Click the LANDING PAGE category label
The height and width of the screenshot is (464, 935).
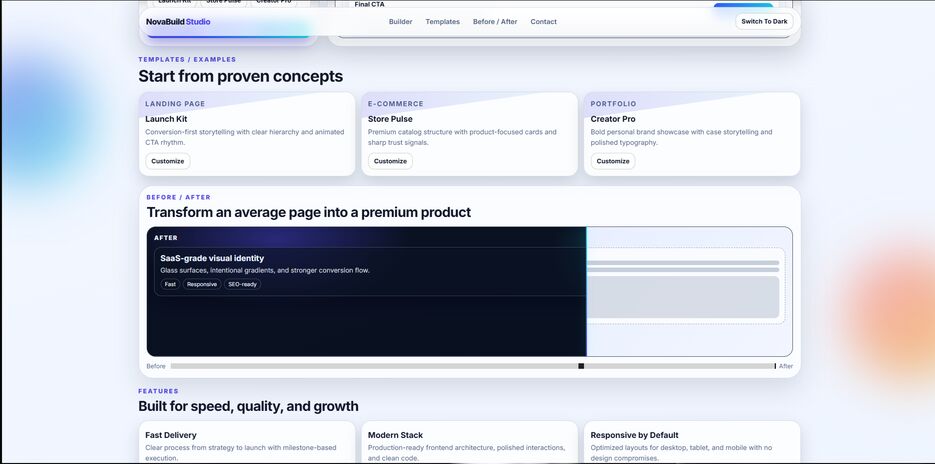(x=175, y=104)
